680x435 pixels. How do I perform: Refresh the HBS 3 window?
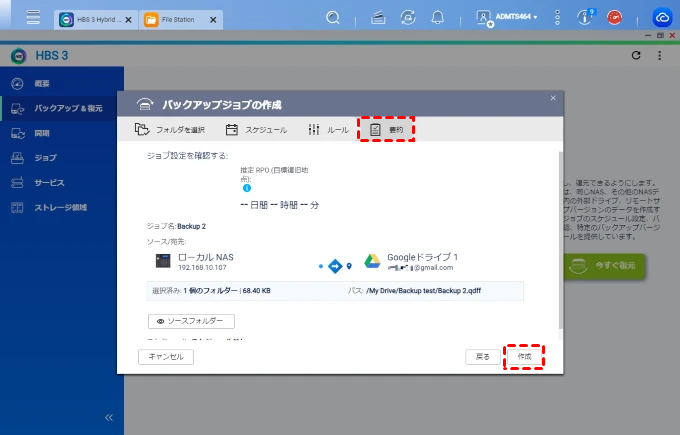pyautogui.click(x=636, y=56)
